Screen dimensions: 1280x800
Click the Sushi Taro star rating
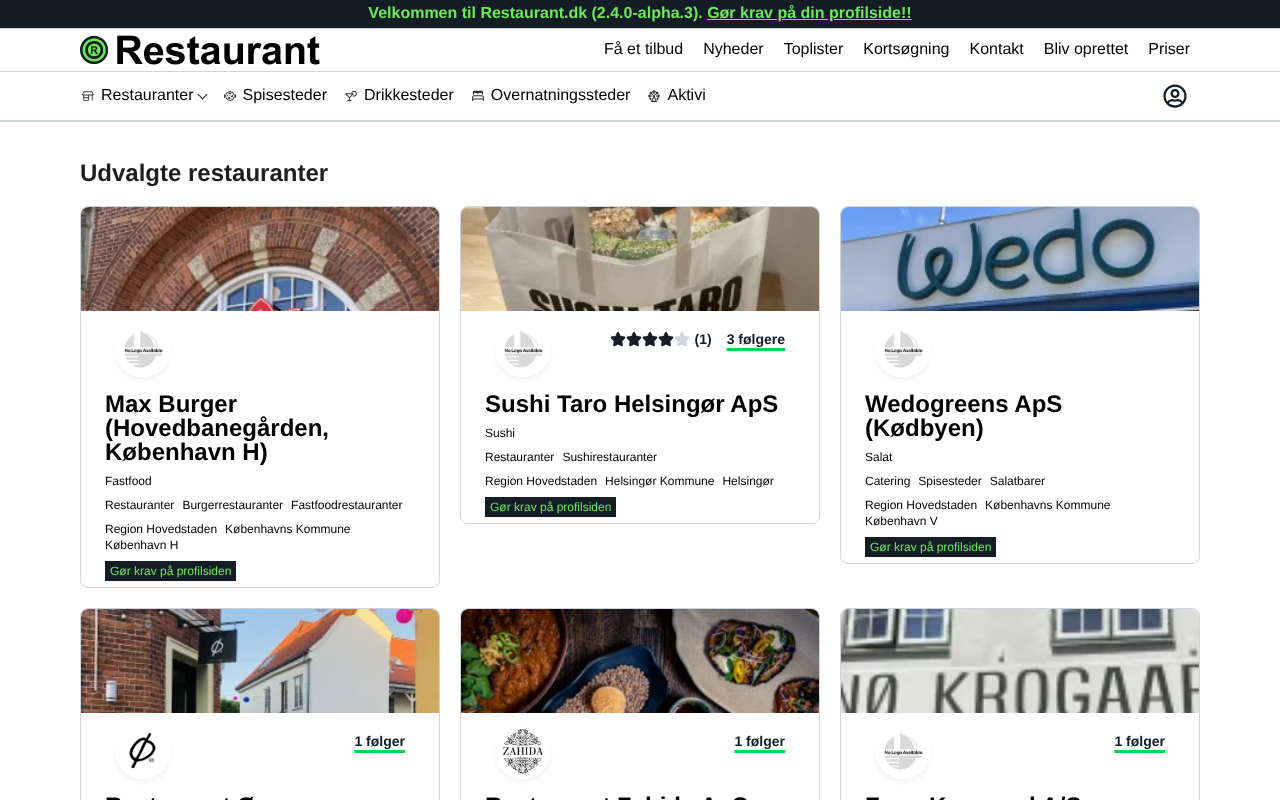pyautogui.click(x=650, y=340)
